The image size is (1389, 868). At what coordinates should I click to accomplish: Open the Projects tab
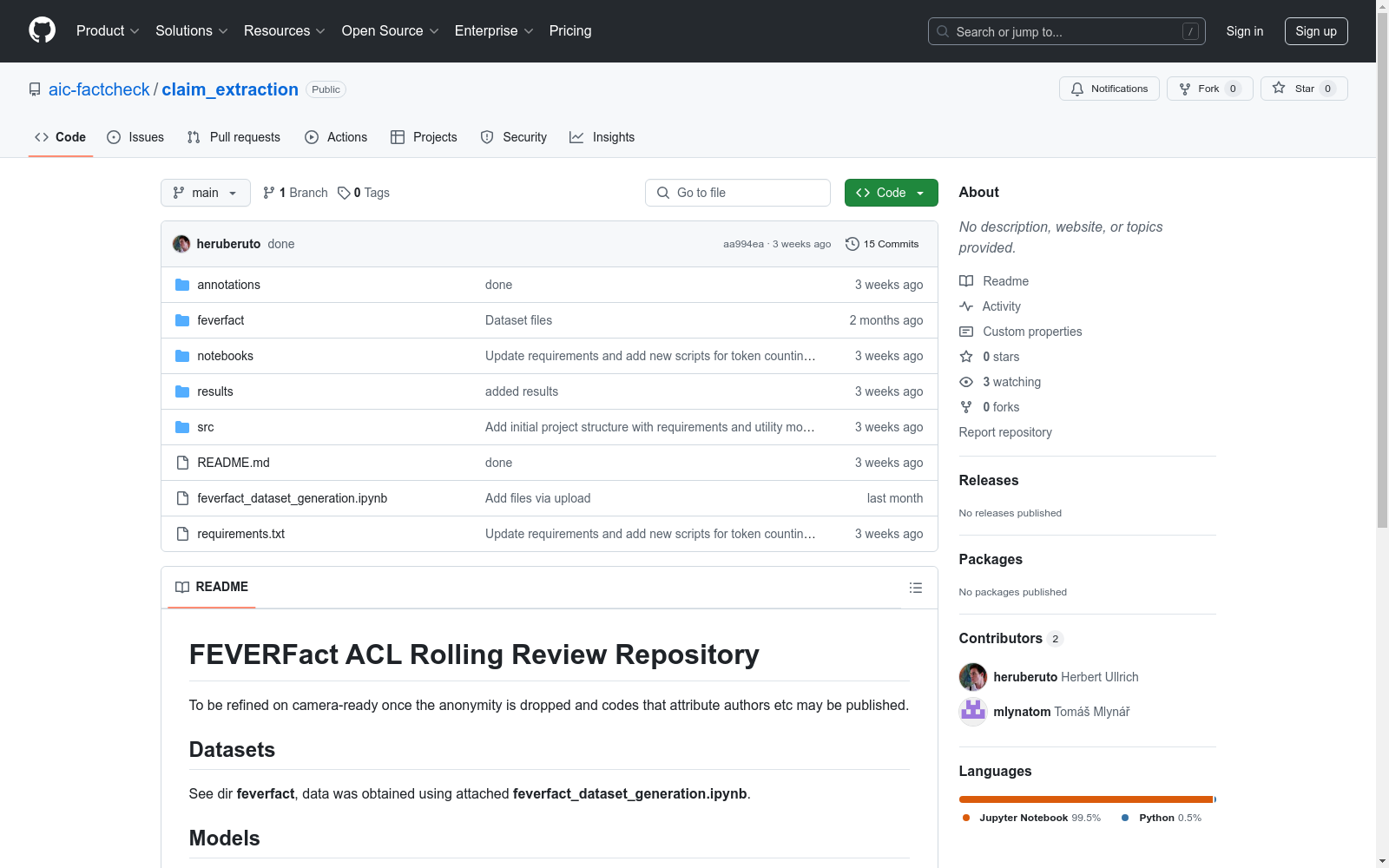click(424, 137)
